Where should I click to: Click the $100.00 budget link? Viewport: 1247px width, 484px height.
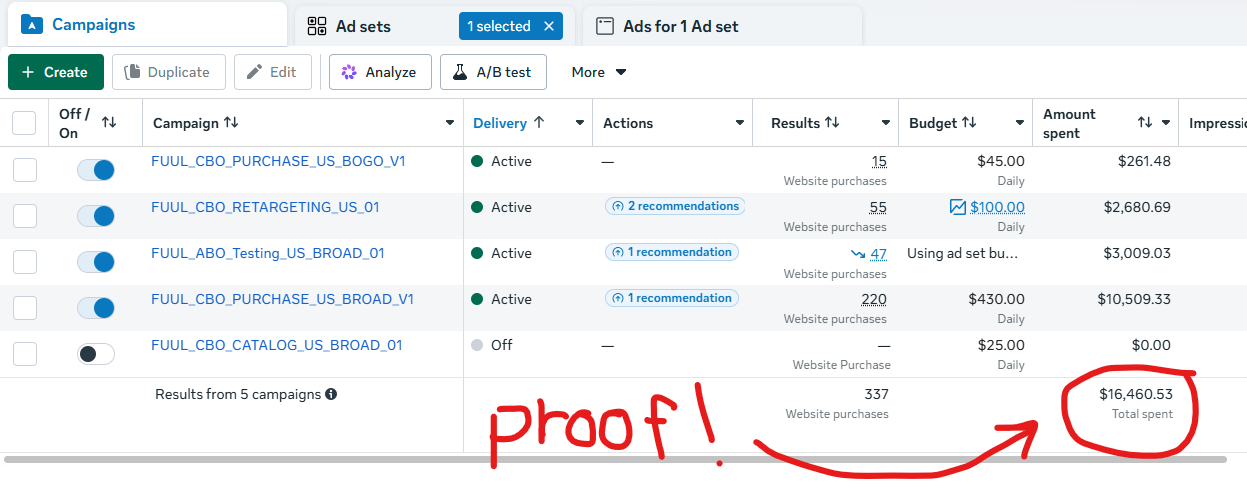click(997, 207)
